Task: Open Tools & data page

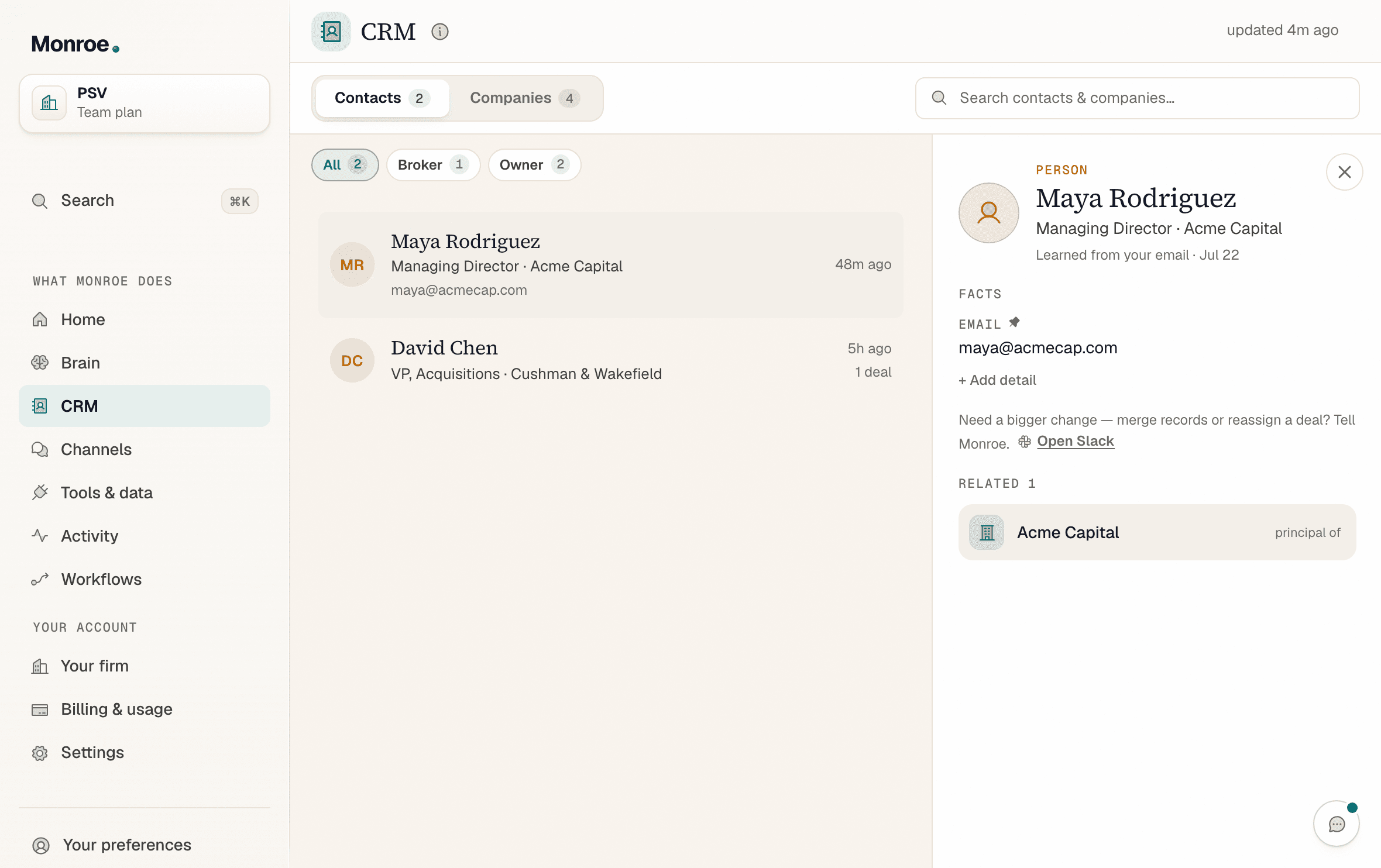Action: click(145, 492)
